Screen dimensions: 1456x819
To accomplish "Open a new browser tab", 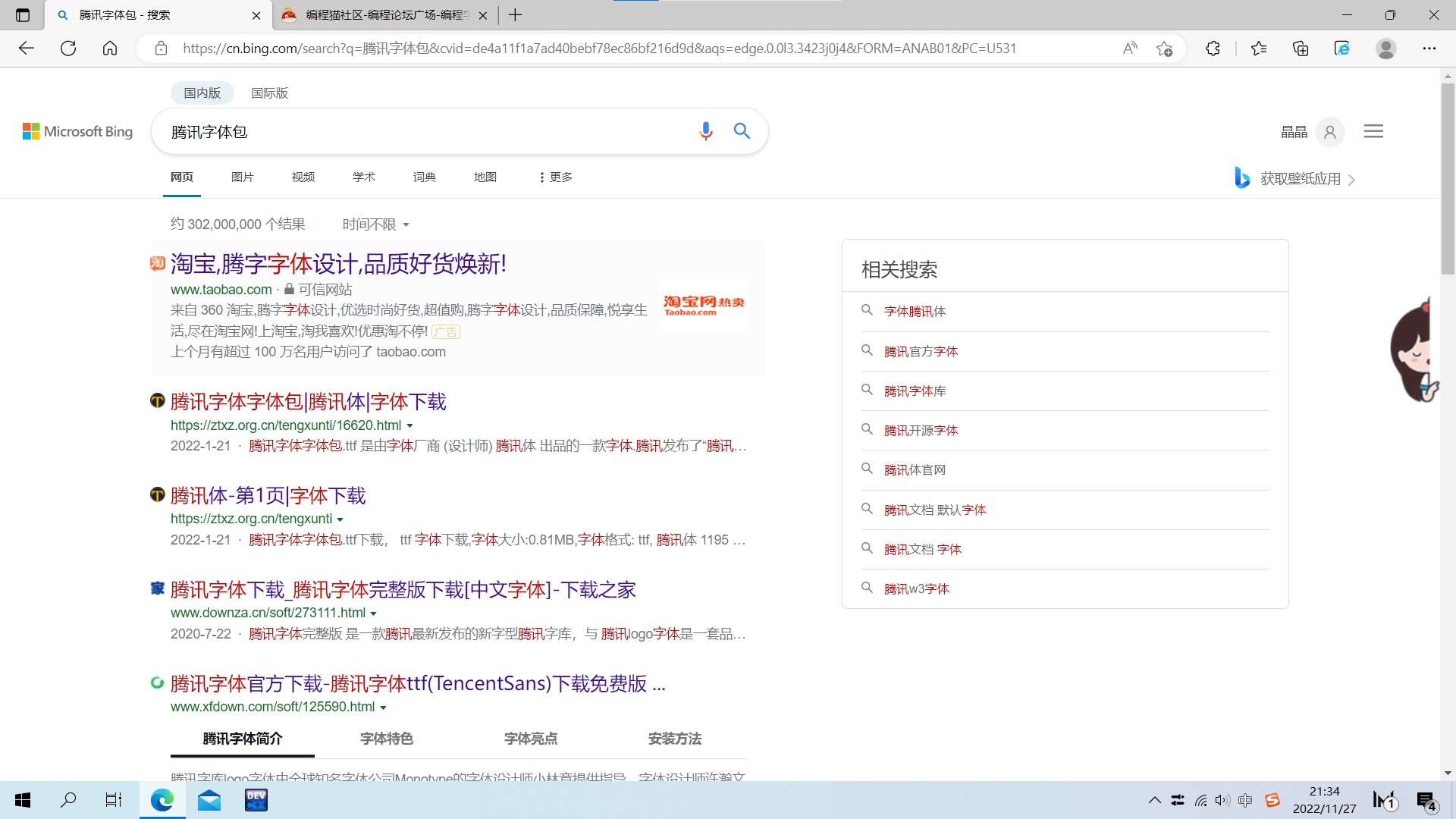I will coord(516,15).
